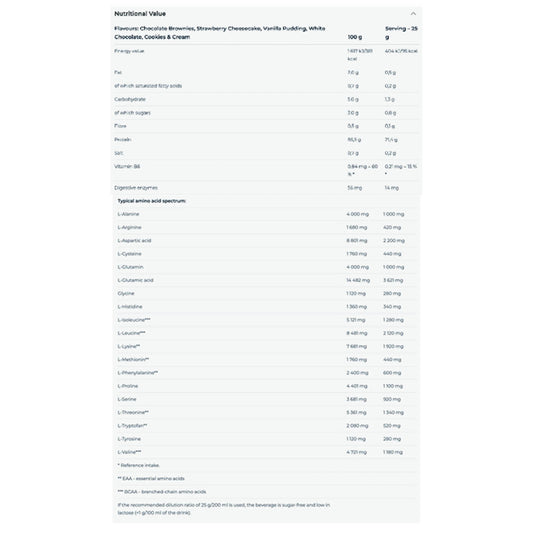Click the recommended dilution ratio note
The width and height of the screenshot is (533, 533).
click(224, 509)
